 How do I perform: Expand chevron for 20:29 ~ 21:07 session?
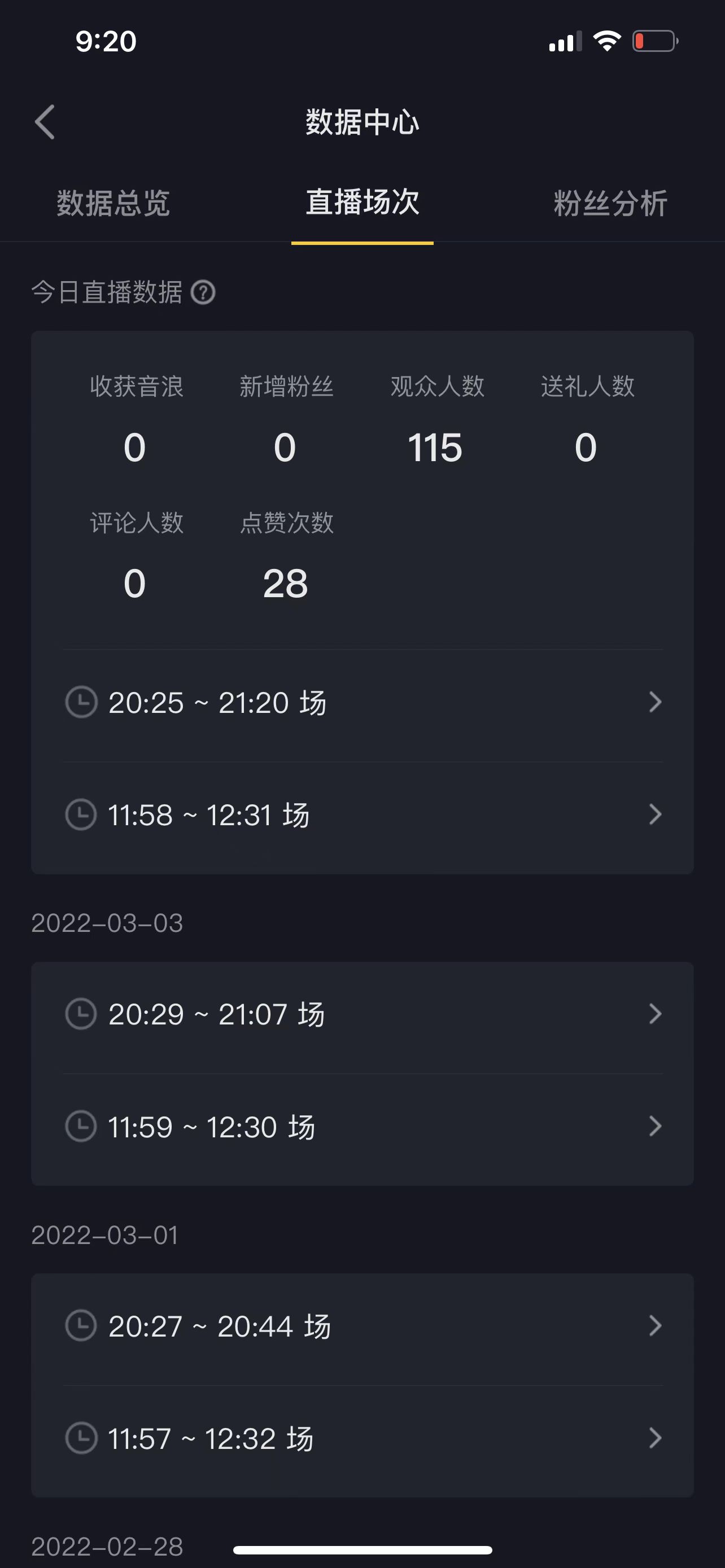click(655, 1014)
